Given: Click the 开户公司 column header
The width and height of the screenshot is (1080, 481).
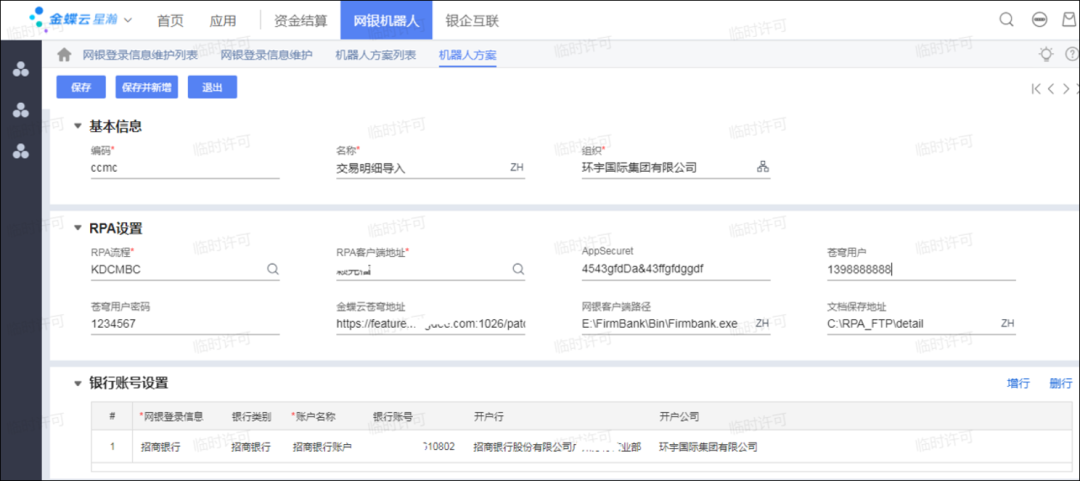Looking at the screenshot, I should [679, 417].
